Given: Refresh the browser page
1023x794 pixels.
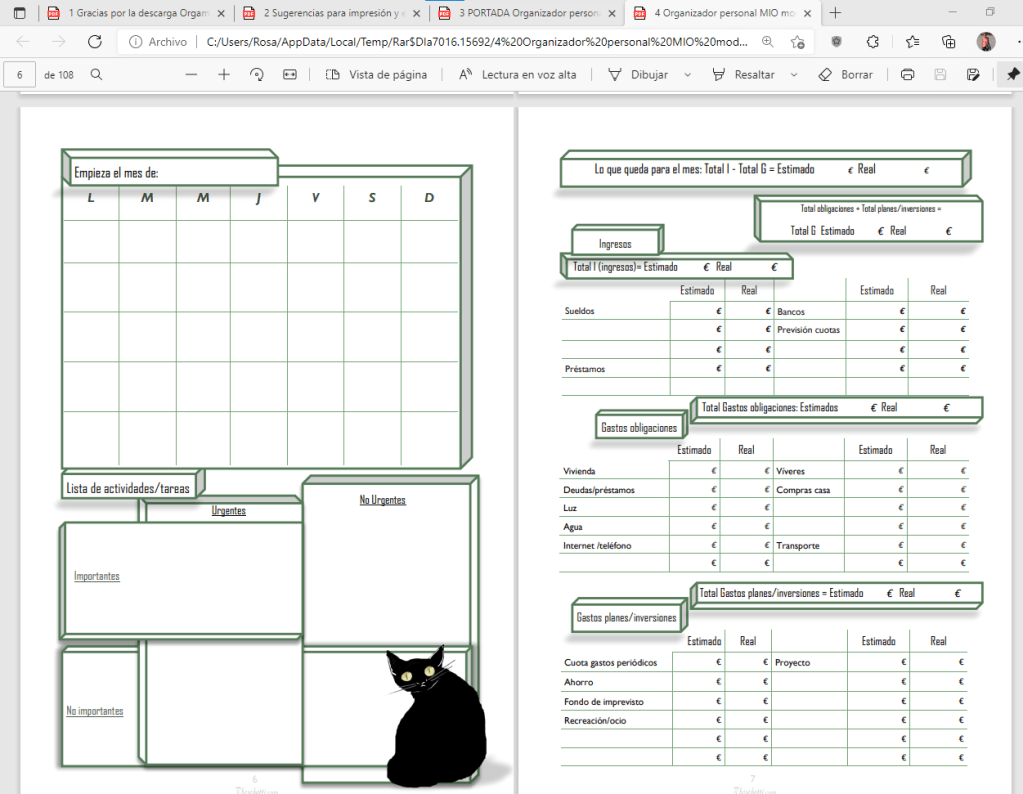Looking at the screenshot, I should 95,42.
